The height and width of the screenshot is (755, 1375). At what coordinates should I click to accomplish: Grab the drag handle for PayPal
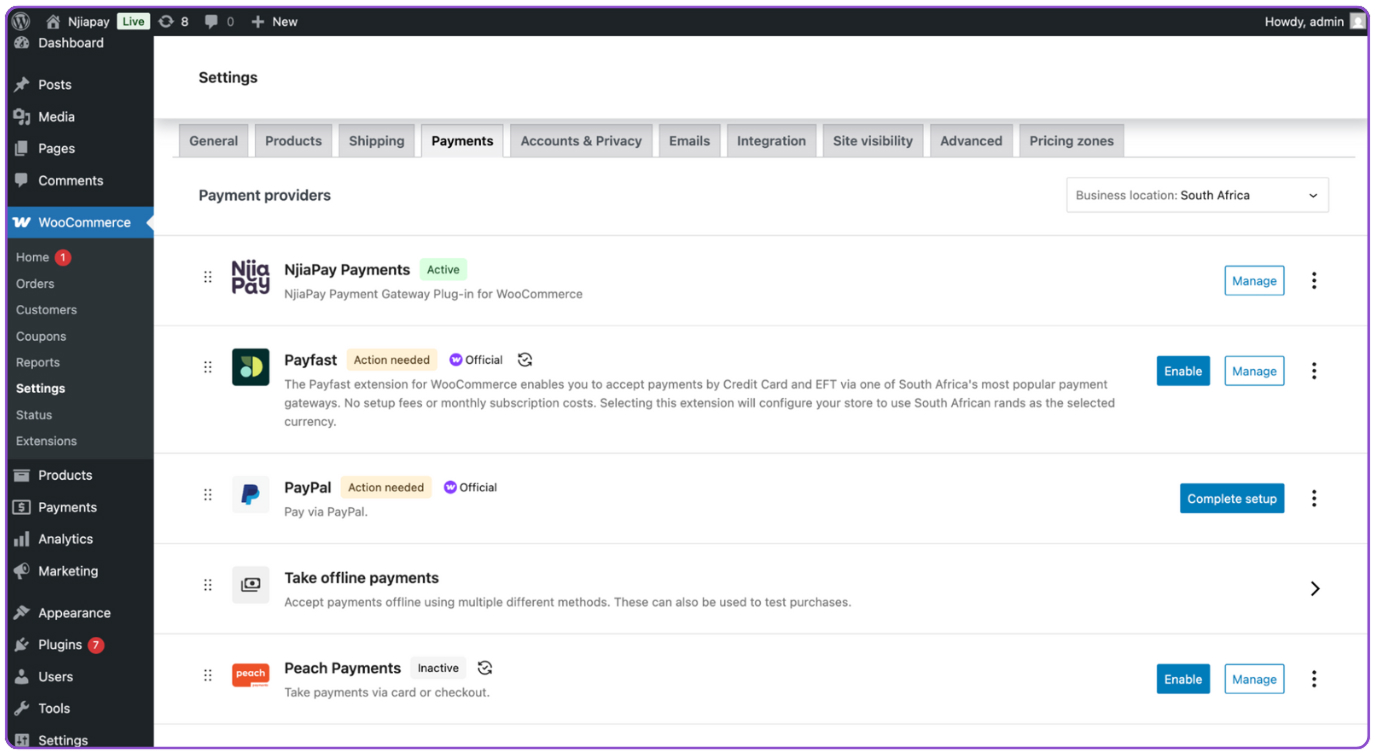(x=208, y=494)
